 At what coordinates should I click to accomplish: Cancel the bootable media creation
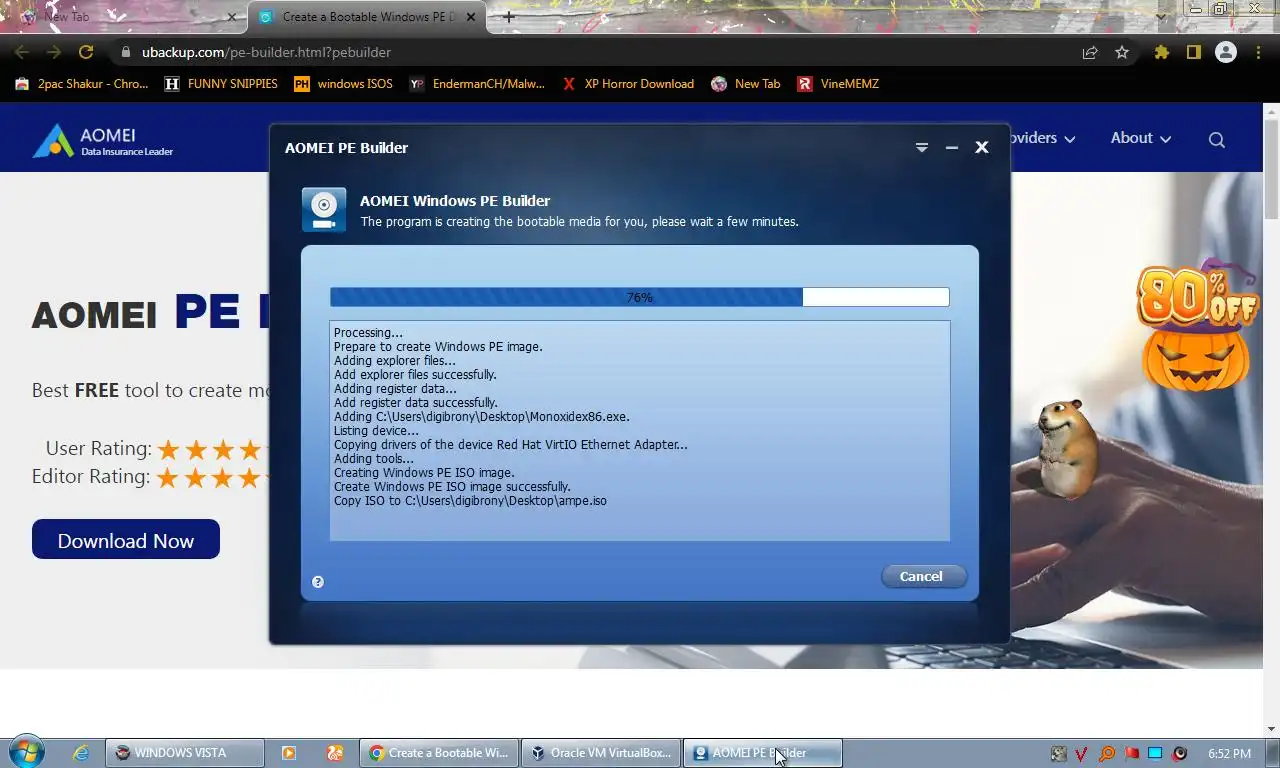923,576
